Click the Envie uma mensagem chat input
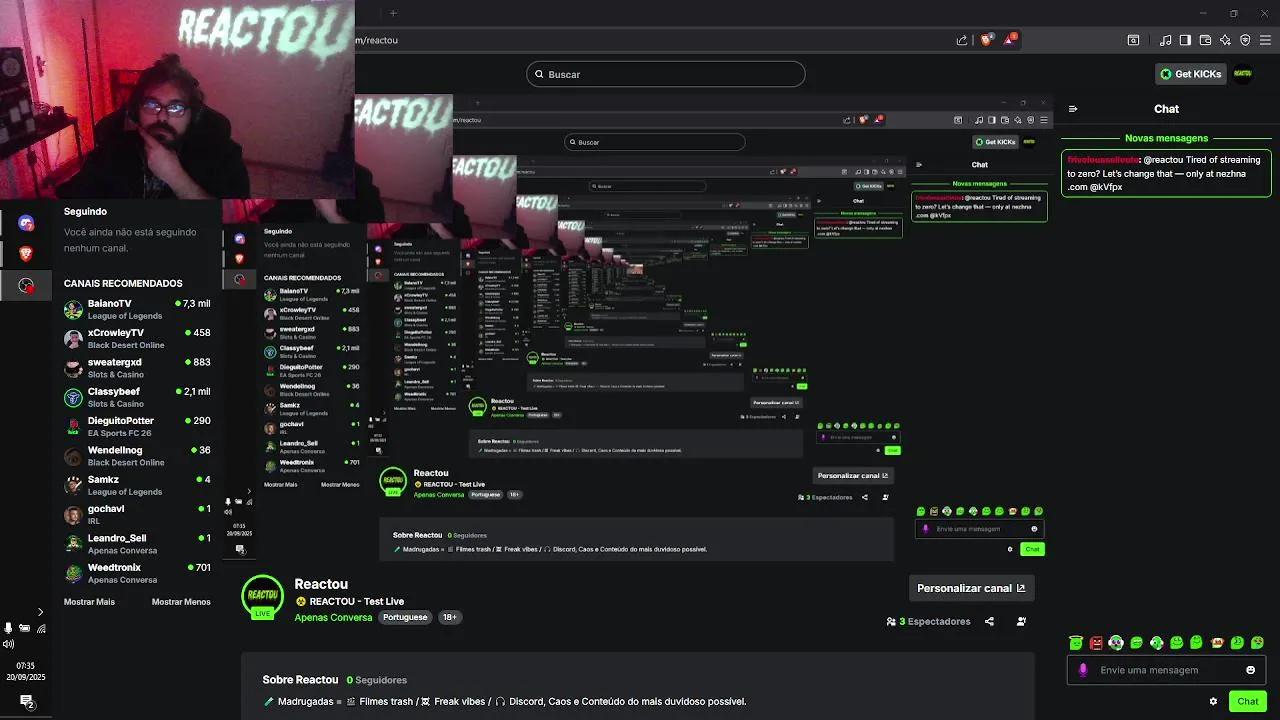 click(x=1166, y=670)
